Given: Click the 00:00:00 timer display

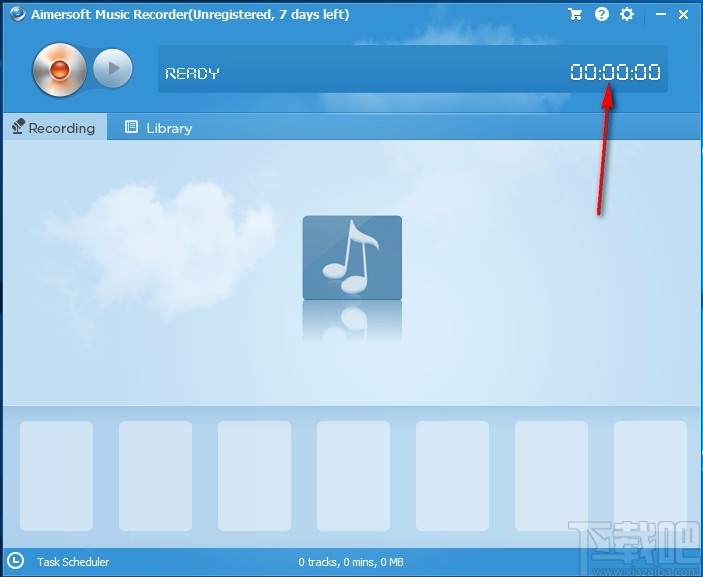Looking at the screenshot, I should tap(615, 72).
